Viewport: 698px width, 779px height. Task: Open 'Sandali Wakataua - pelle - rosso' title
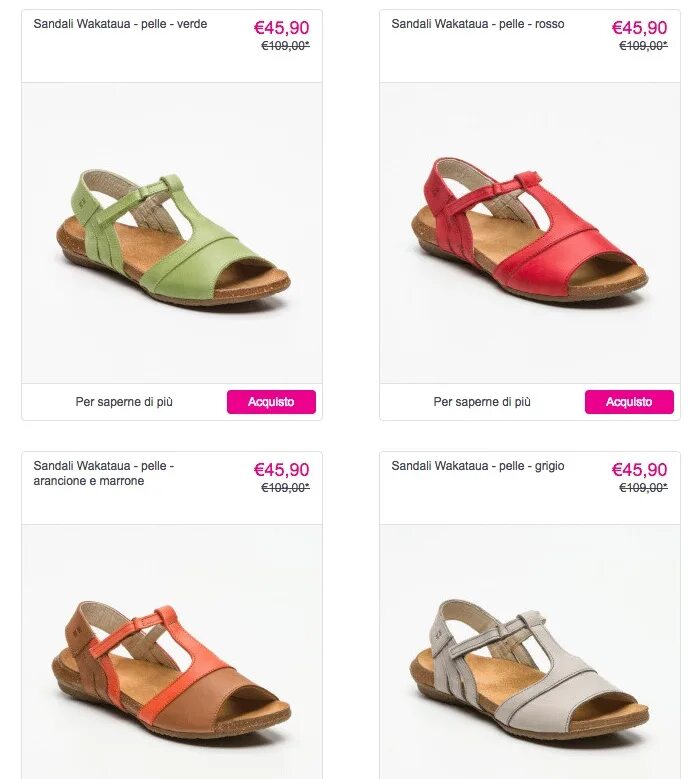[x=477, y=24]
